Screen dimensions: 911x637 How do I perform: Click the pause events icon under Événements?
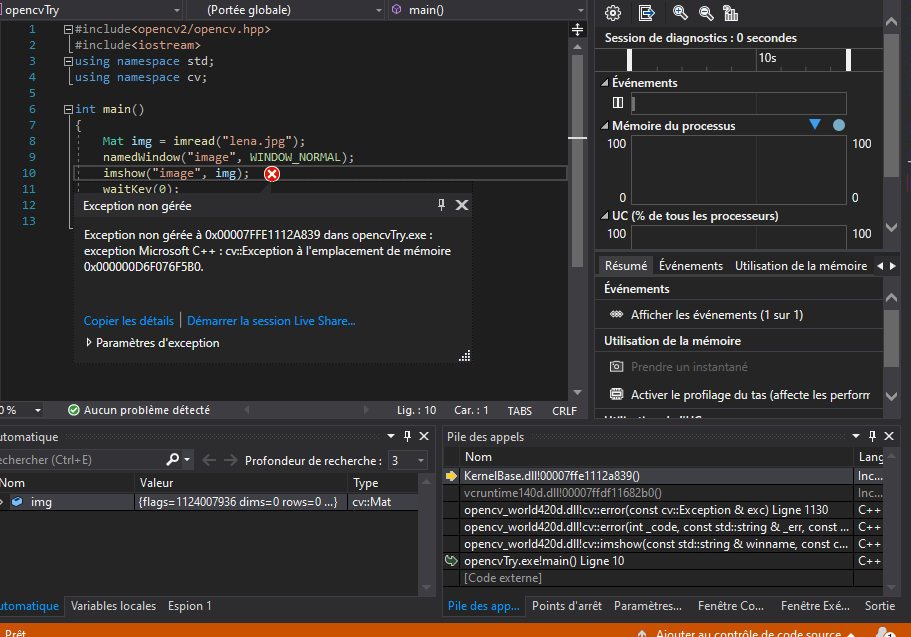point(618,103)
